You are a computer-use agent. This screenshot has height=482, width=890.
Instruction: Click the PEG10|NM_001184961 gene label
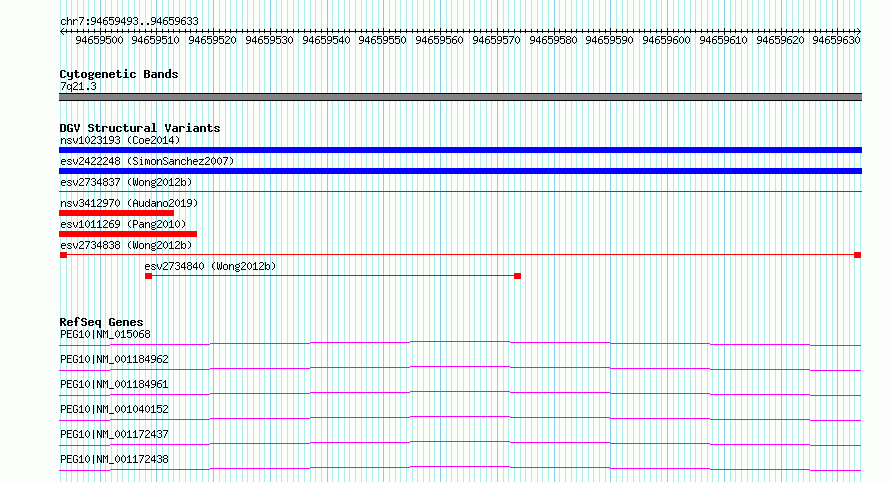(114, 384)
